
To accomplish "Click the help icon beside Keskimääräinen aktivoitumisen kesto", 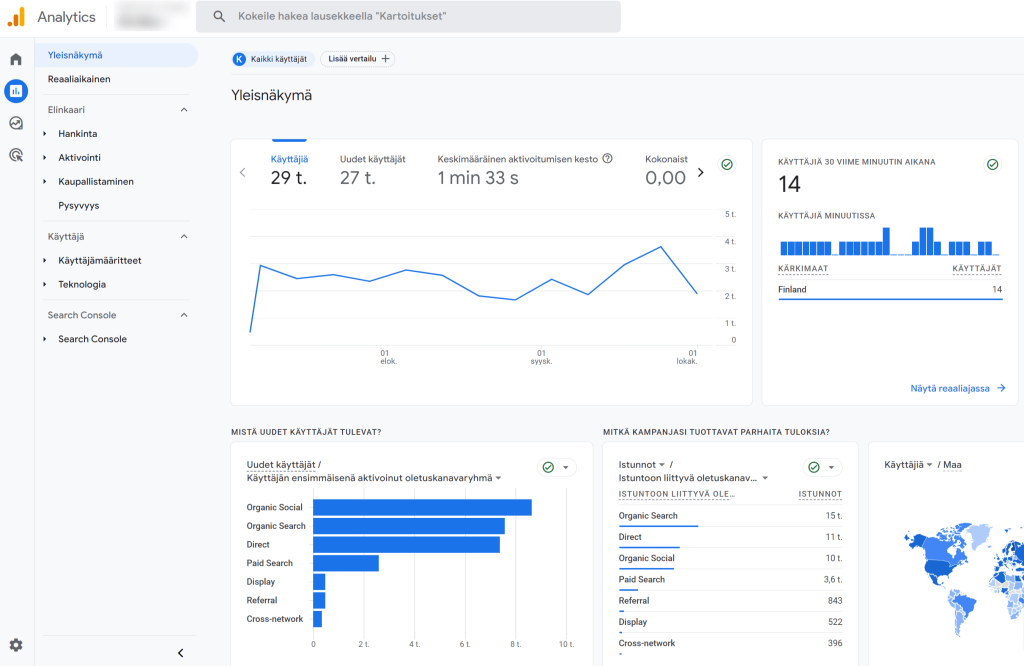I will 607,159.
